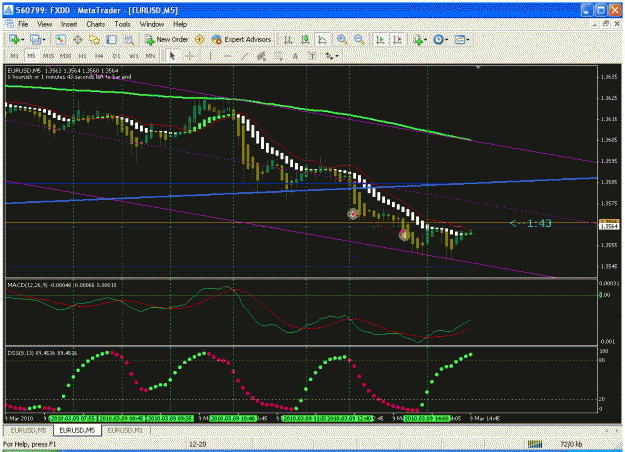Open the Strategy Tester magnifier icon

(129, 39)
